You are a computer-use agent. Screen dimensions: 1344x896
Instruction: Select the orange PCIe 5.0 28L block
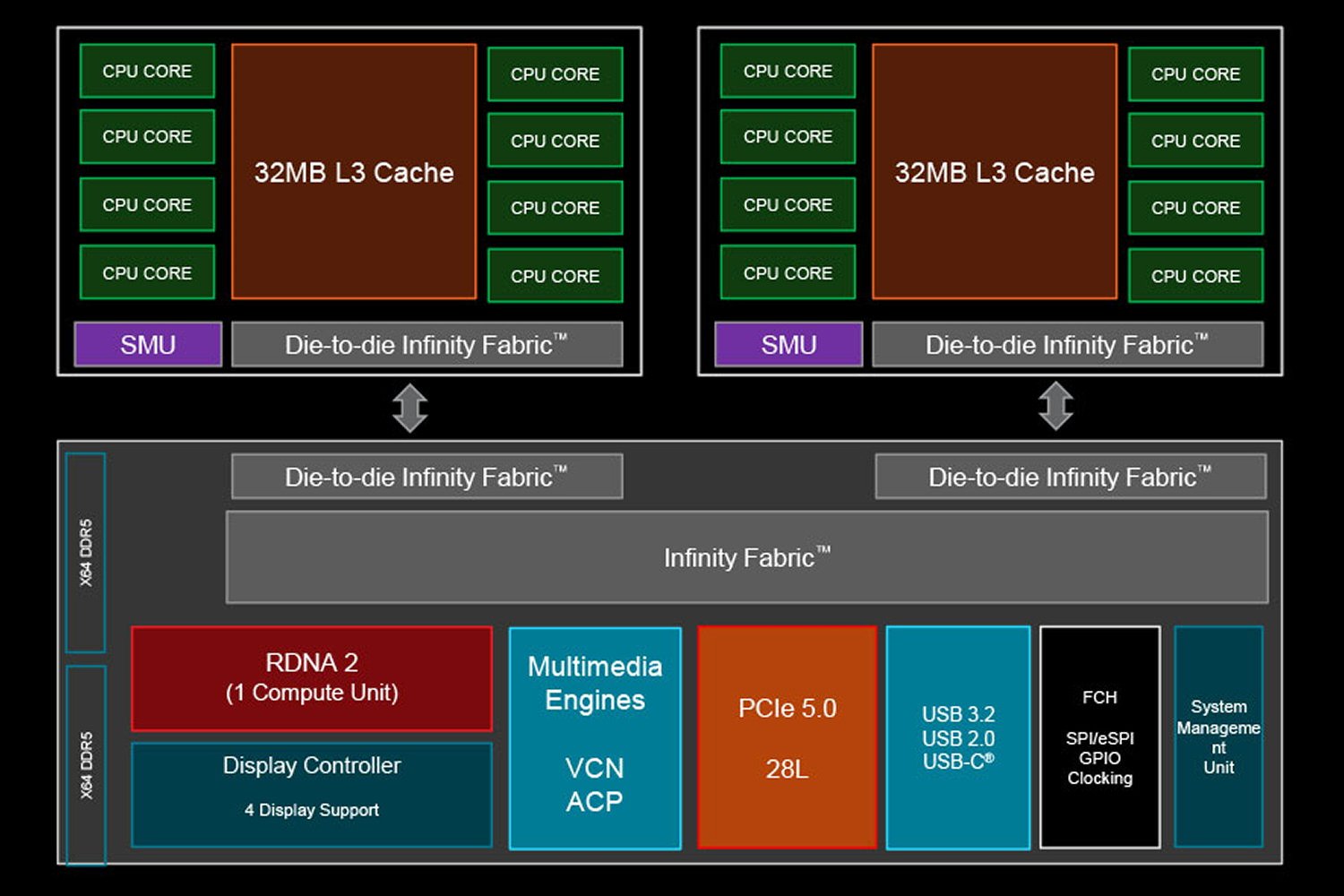click(x=787, y=737)
